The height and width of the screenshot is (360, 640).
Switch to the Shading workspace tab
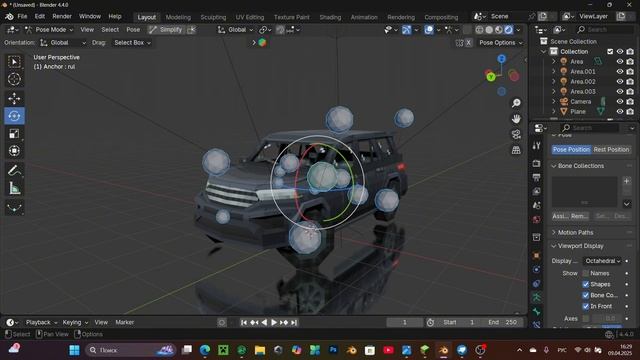pyautogui.click(x=330, y=17)
